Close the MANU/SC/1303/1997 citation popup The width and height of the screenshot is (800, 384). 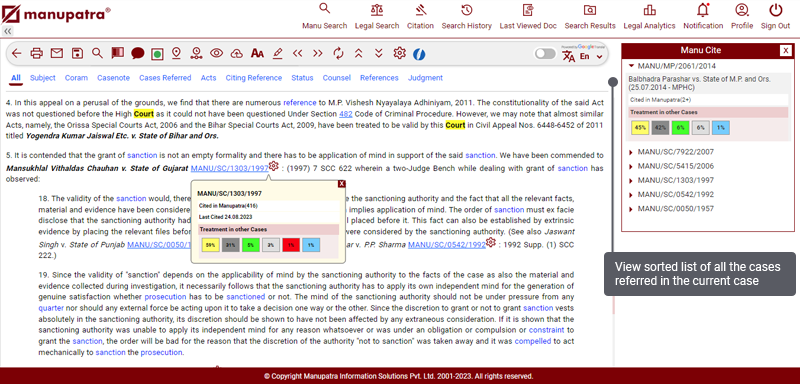tap(341, 184)
